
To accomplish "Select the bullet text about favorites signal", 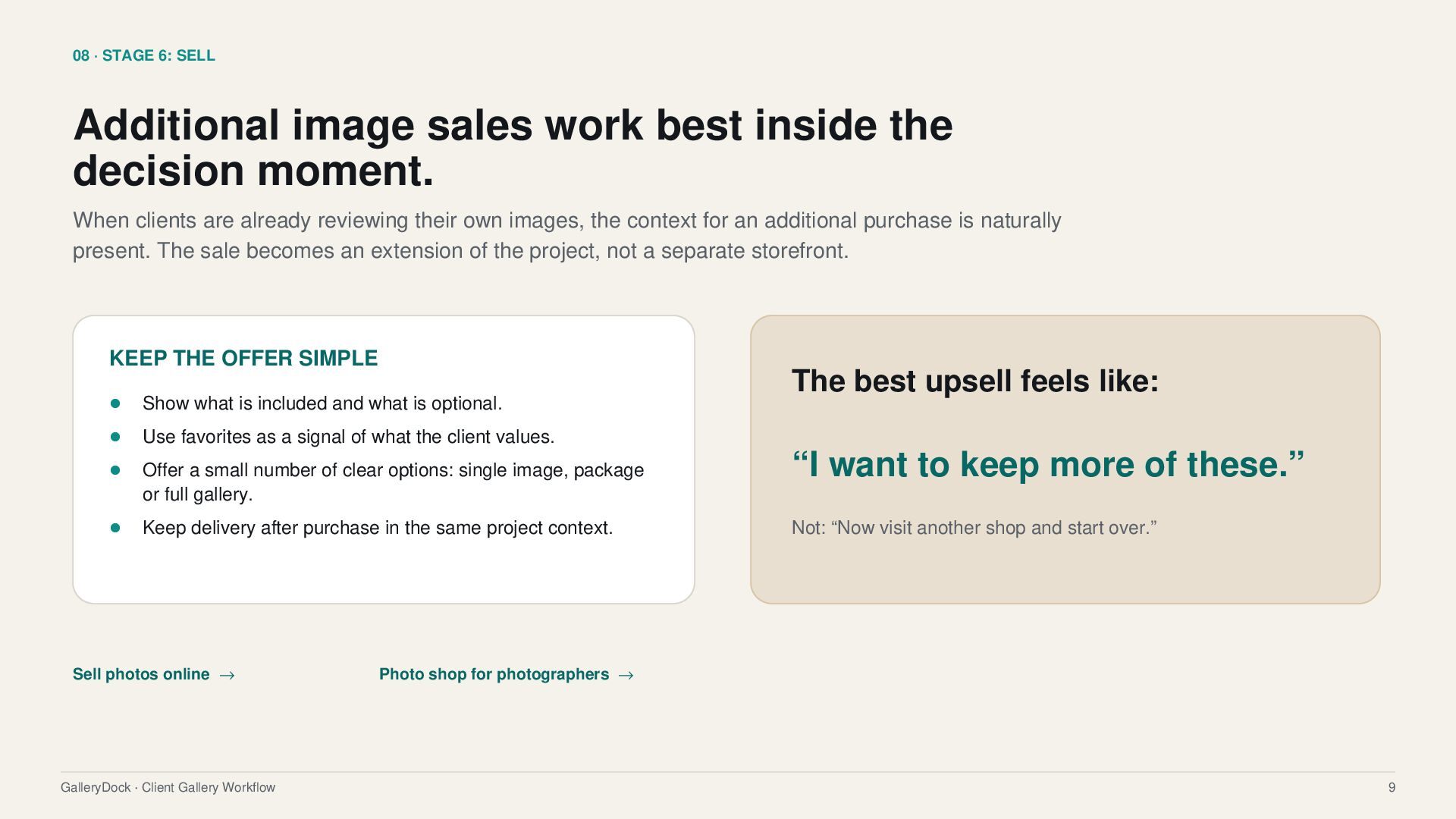I will (x=348, y=437).
